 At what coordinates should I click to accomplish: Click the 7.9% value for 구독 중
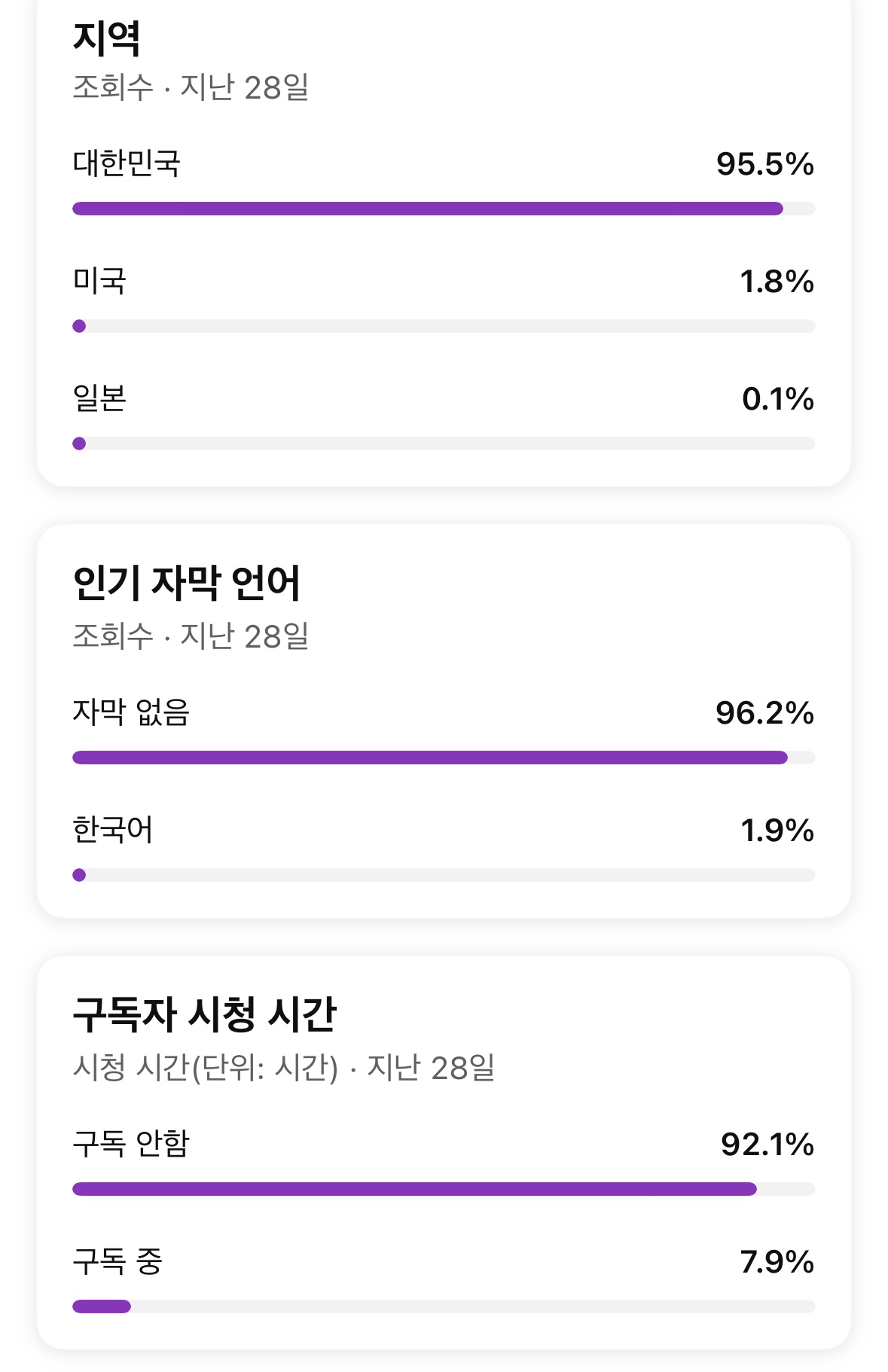coord(777,1262)
